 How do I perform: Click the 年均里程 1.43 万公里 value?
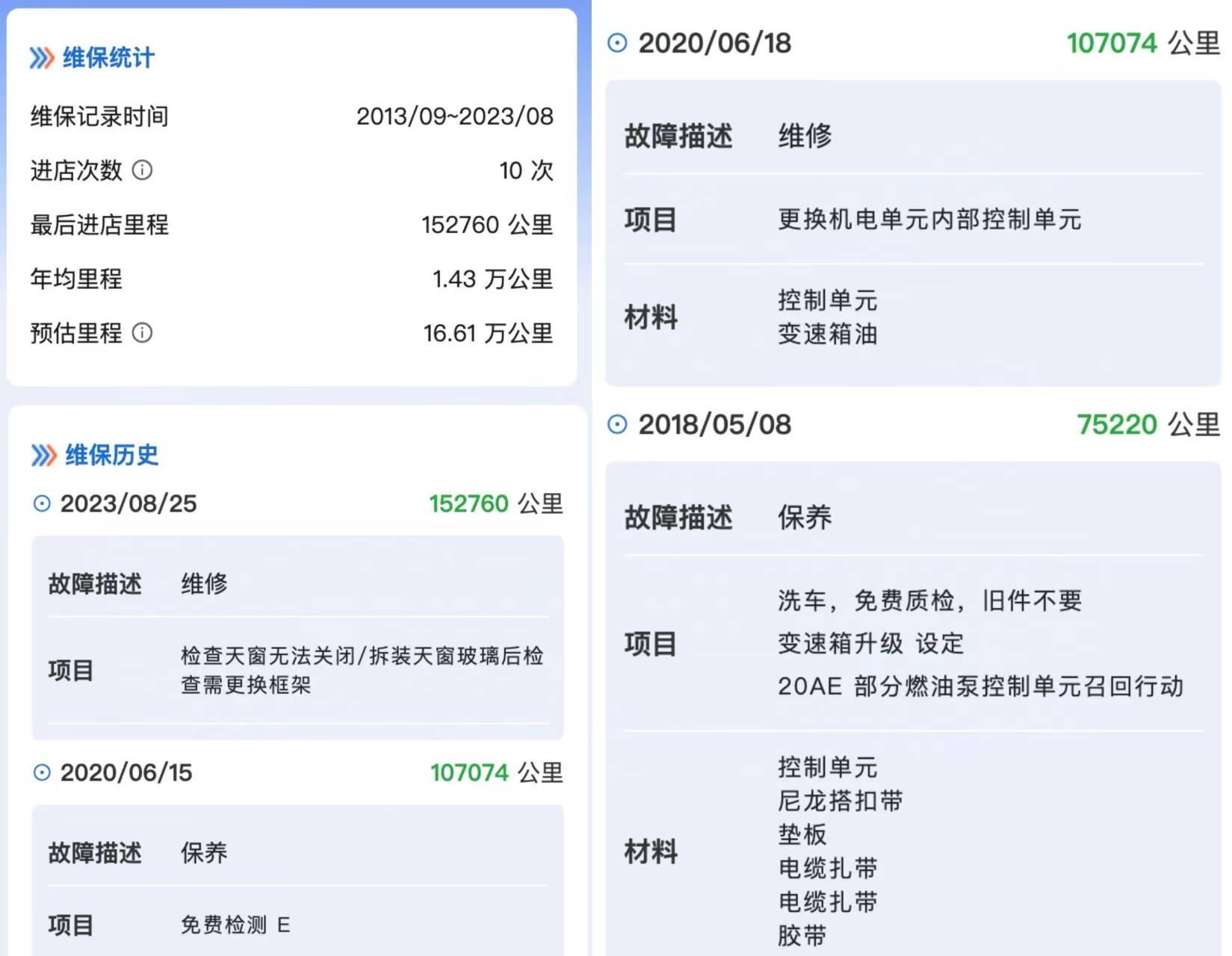click(x=492, y=279)
